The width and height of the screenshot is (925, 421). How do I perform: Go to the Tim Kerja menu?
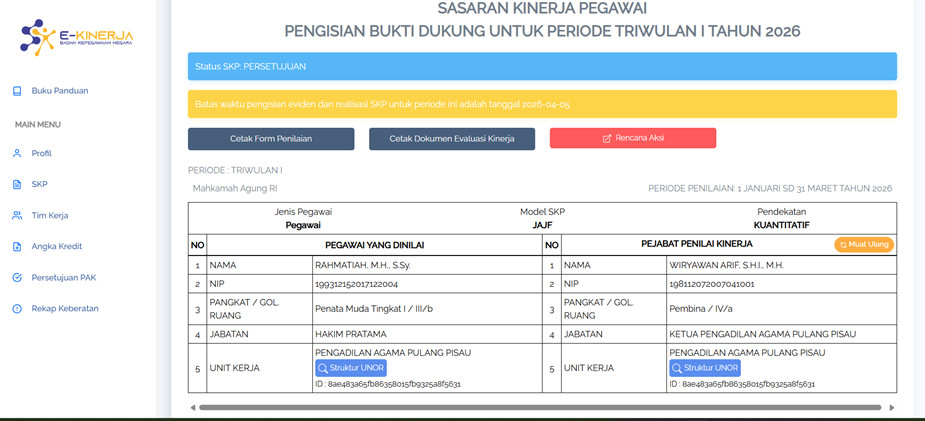coord(50,216)
